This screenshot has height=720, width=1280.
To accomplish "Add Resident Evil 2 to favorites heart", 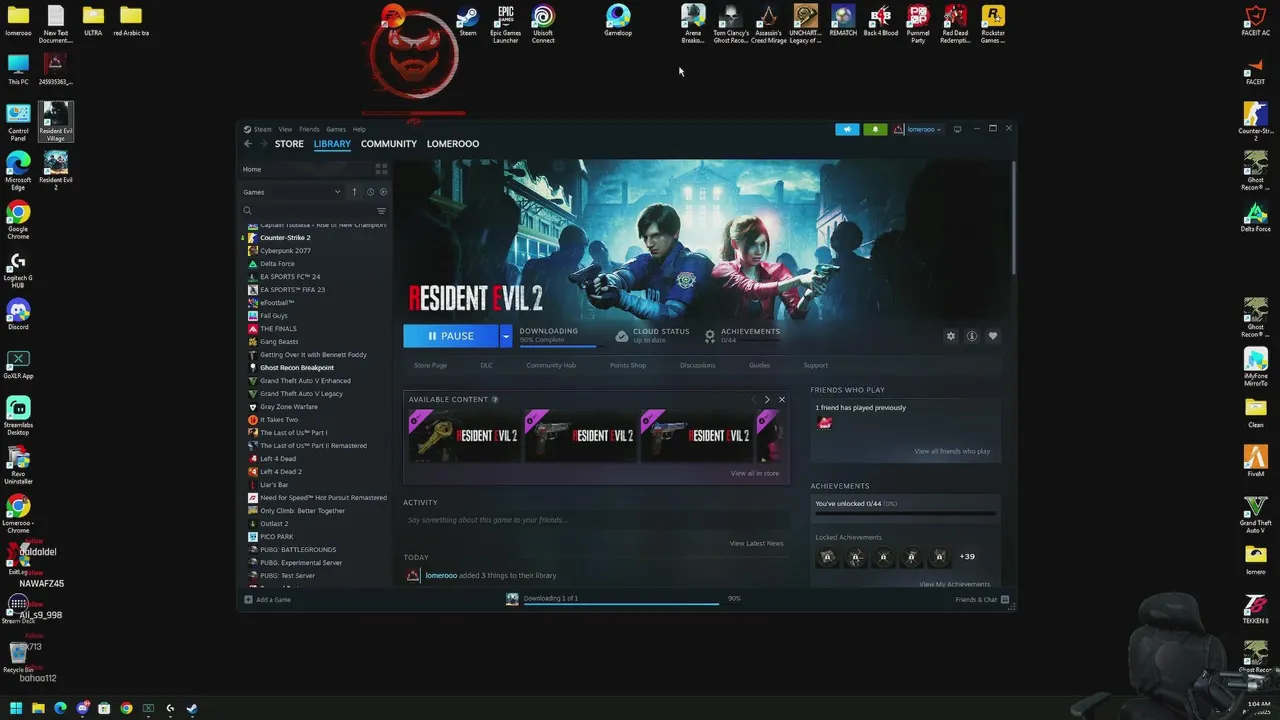I will (x=993, y=336).
